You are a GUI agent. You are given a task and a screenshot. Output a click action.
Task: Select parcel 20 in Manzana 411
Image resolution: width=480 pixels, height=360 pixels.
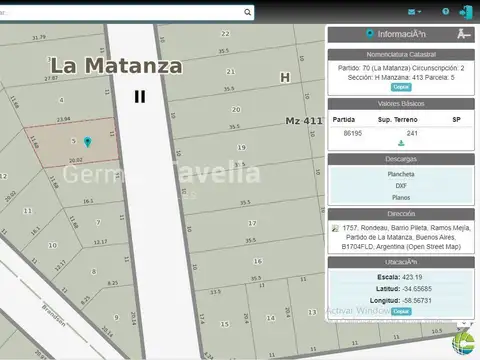pyautogui.click(x=236, y=109)
